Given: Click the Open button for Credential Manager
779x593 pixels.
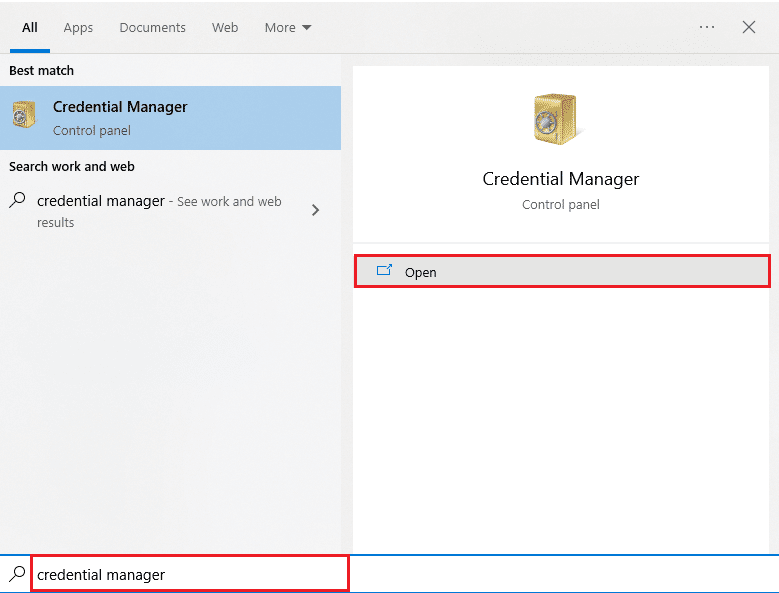Looking at the screenshot, I should [x=562, y=271].
